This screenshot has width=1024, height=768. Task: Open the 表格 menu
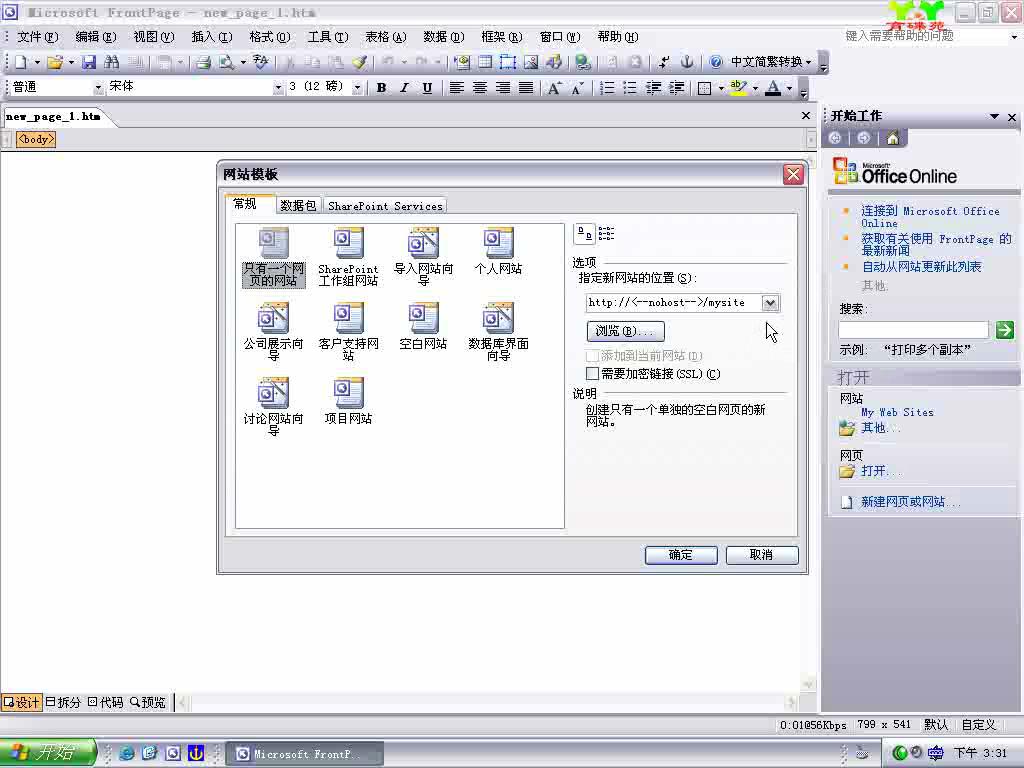[385, 37]
